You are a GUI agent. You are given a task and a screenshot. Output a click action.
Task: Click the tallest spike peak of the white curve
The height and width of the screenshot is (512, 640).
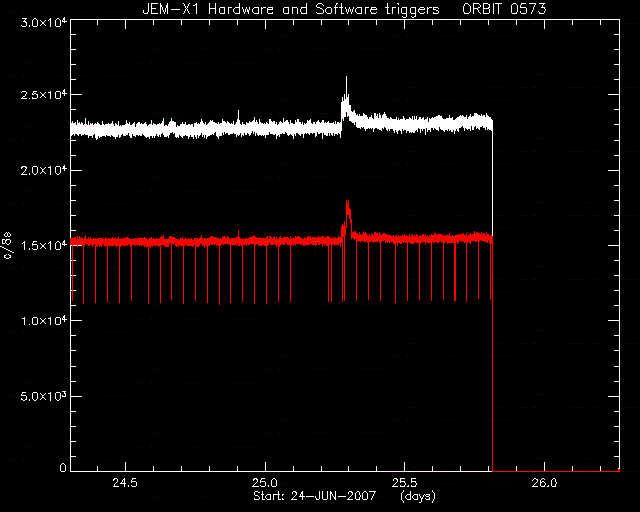[347, 78]
